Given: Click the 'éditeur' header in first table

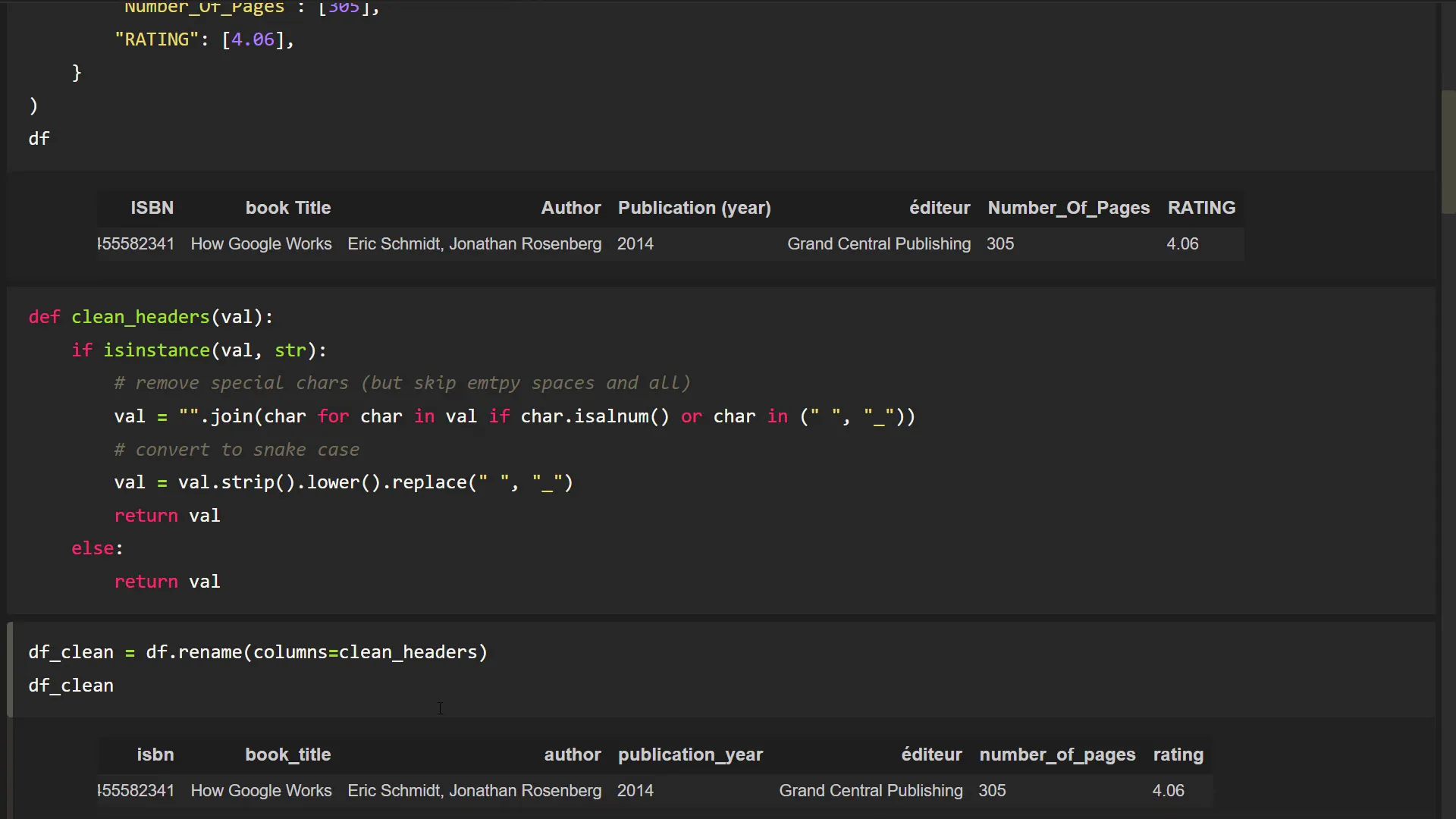Looking at the screenshot, I should (939, 208).
